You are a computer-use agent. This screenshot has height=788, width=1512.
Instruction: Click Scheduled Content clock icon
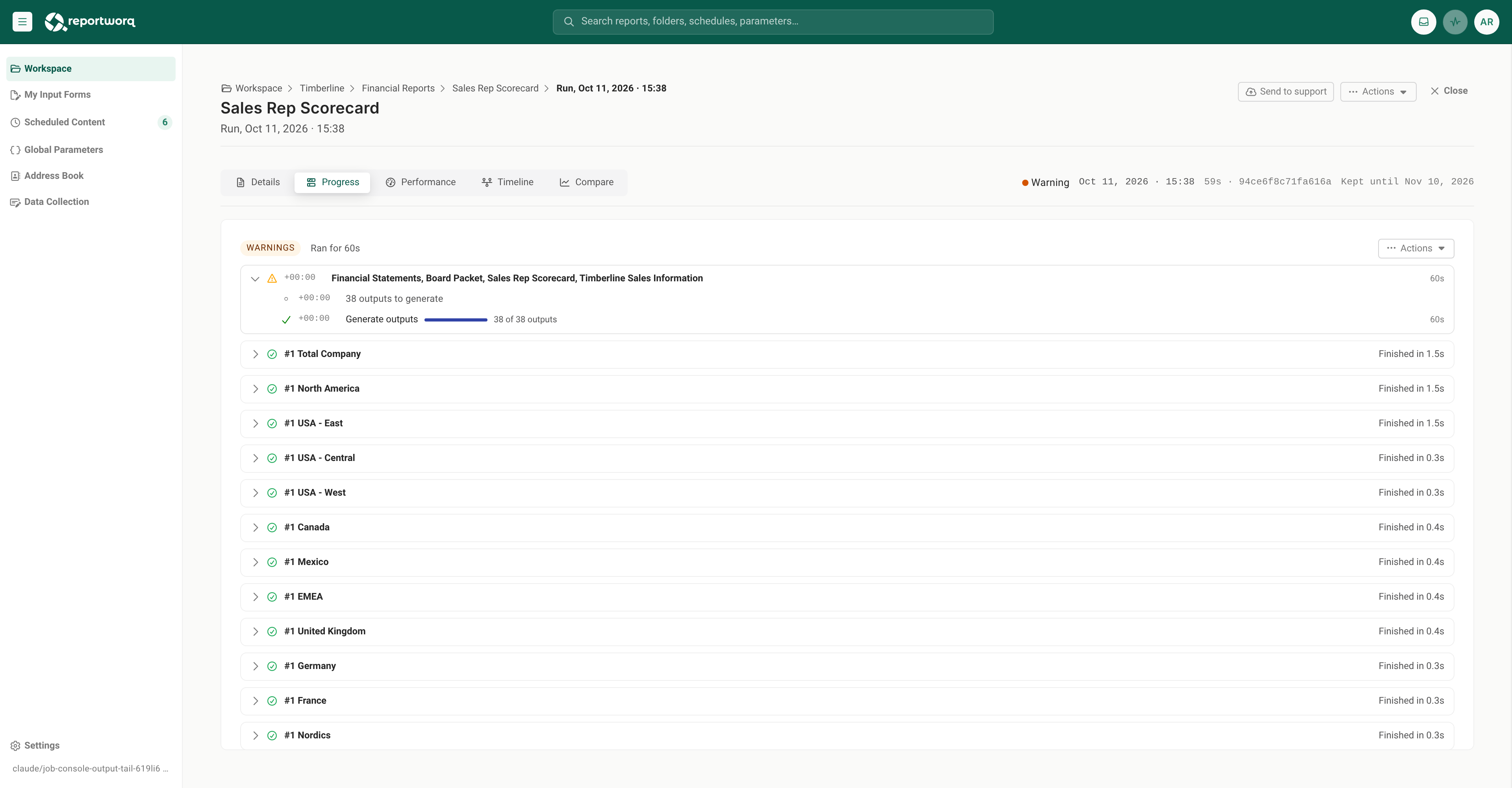pos(15,122)
